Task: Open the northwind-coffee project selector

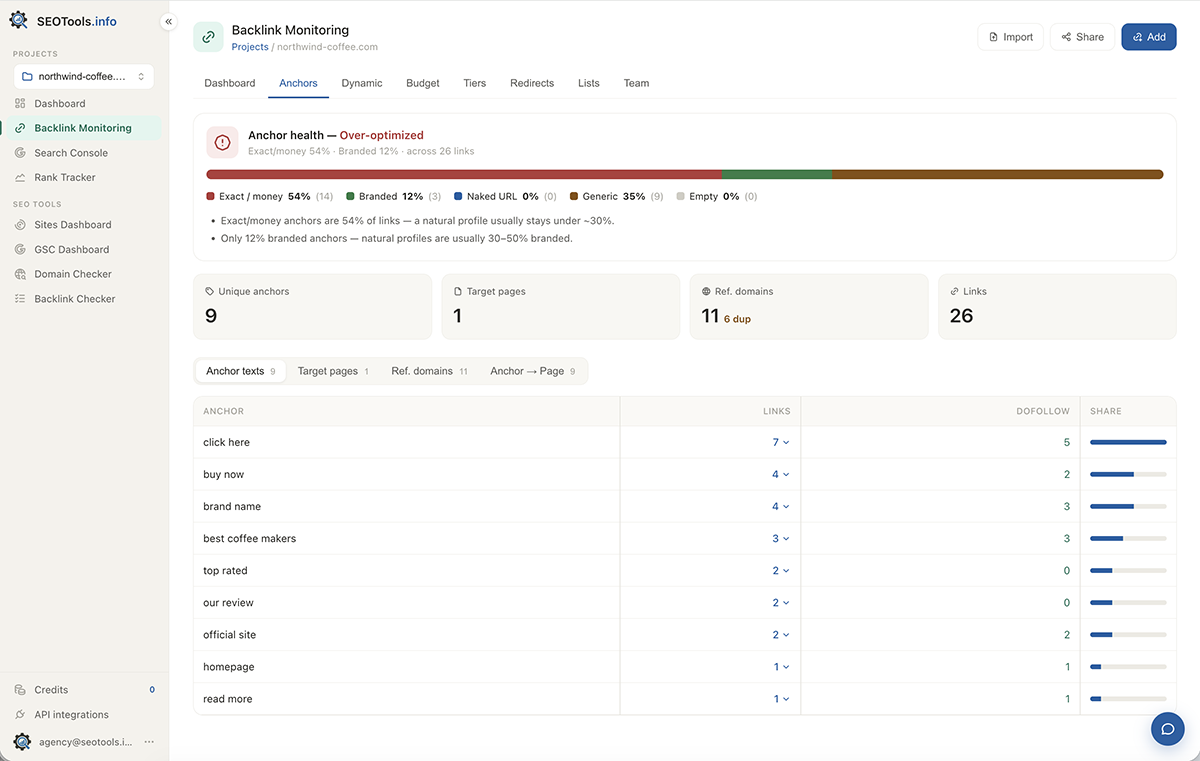Action: point(84,76)
